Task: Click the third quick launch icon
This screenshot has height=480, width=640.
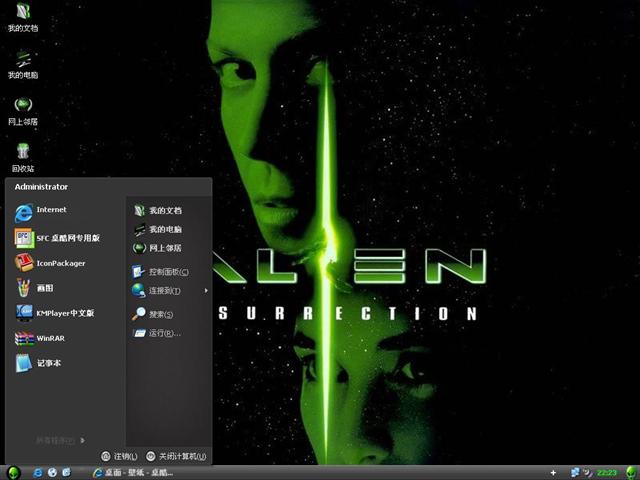Action: pyautogui.click(x=66, y=473)
